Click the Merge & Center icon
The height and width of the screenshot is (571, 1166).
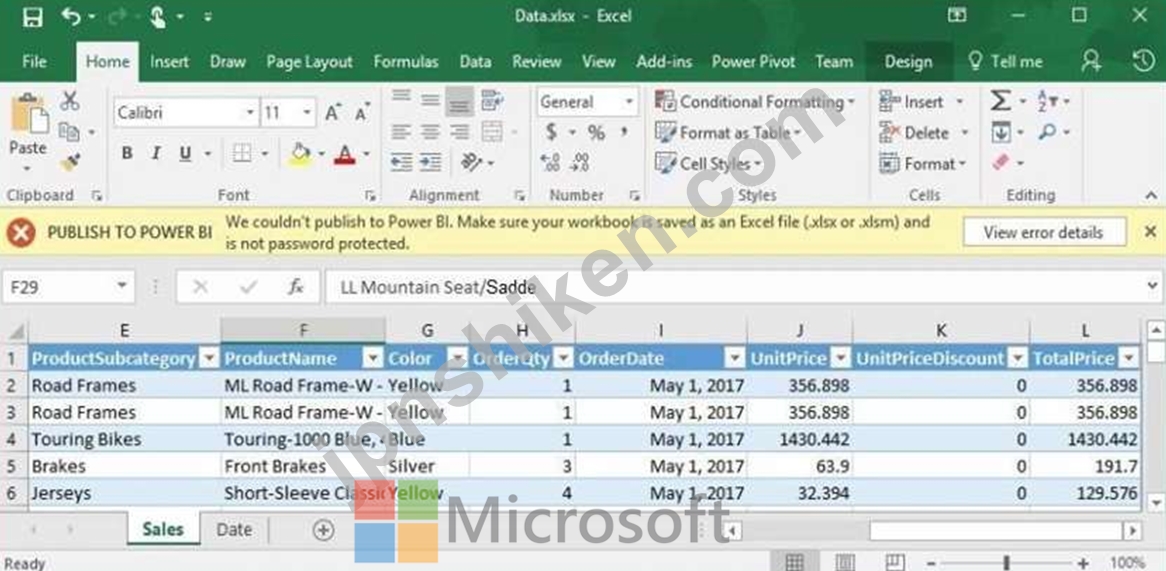(x=492, y=132)
